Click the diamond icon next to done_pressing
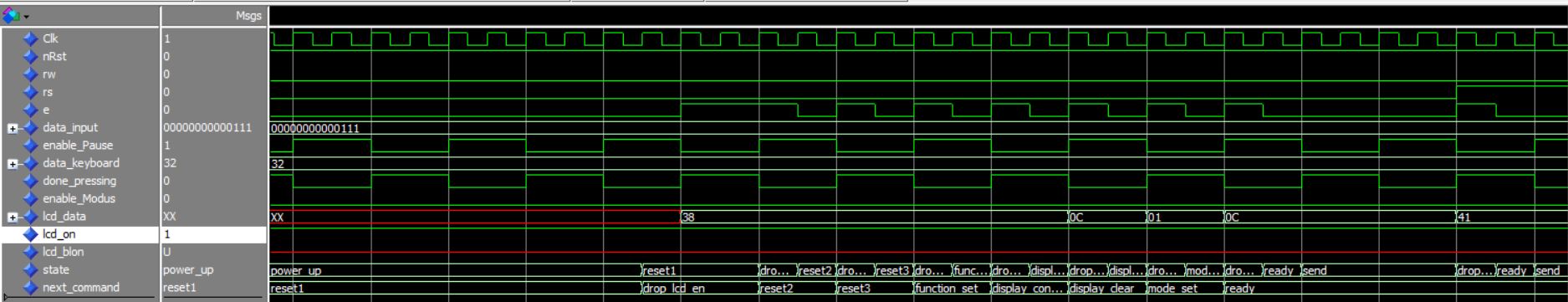Image resolution: width=1568 pixels, height=302 pixels. click(x=31, y=181)
